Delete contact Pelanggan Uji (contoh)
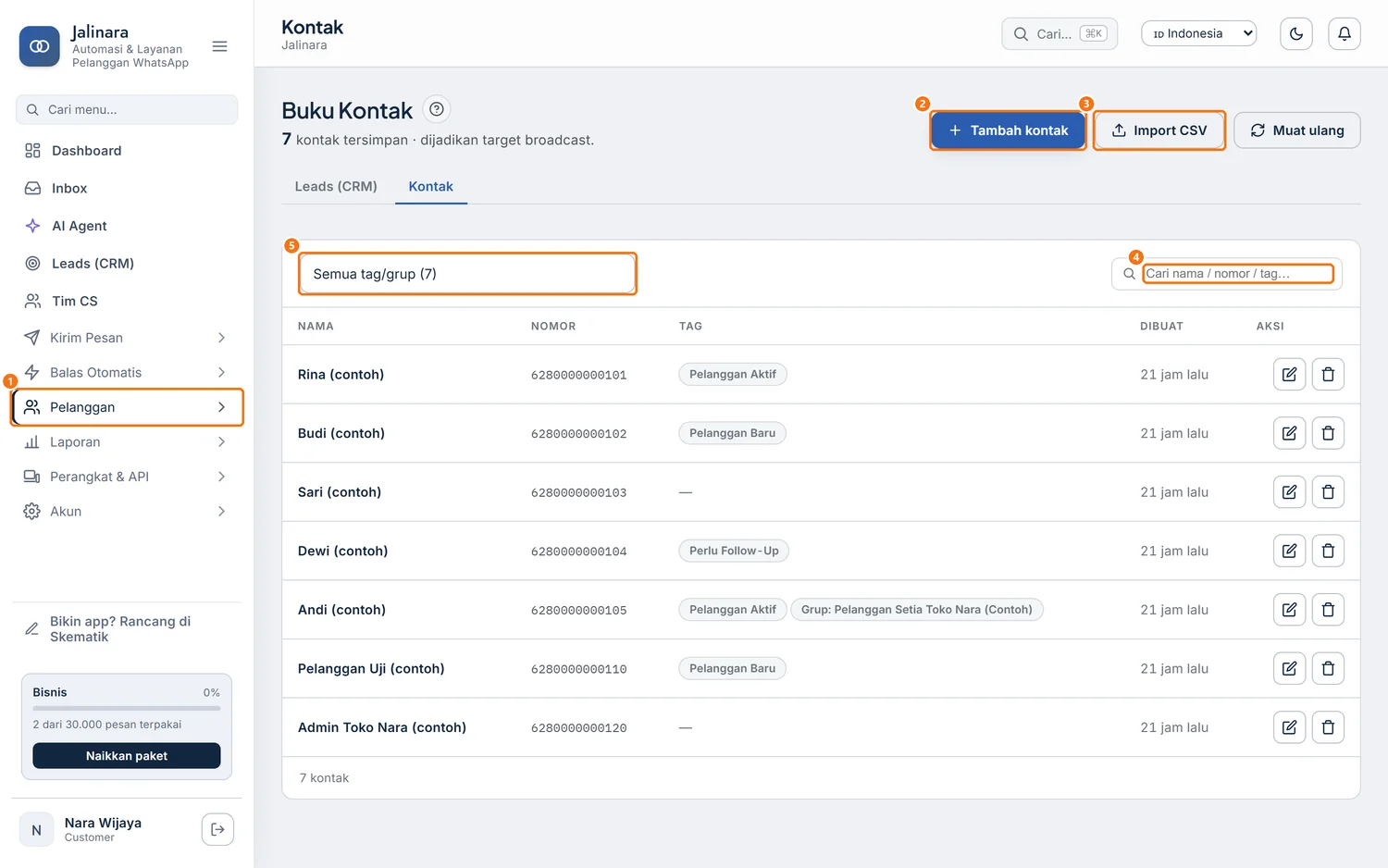This screenshot has height=868, width=1388. [1328, 668]
